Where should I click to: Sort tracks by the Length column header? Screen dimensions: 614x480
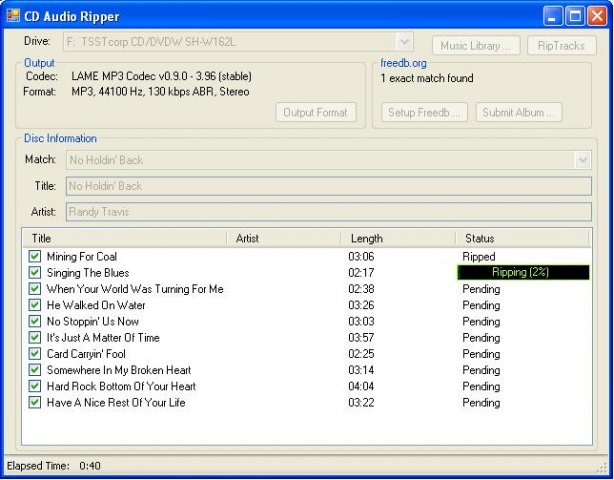pyautogui.click(x=398, y=238)
